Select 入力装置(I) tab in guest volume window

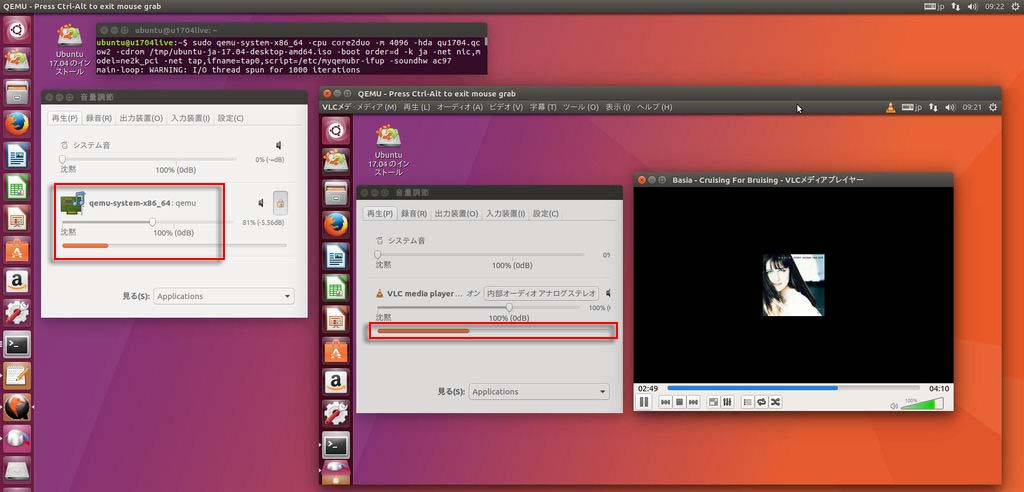click(506, 214)
